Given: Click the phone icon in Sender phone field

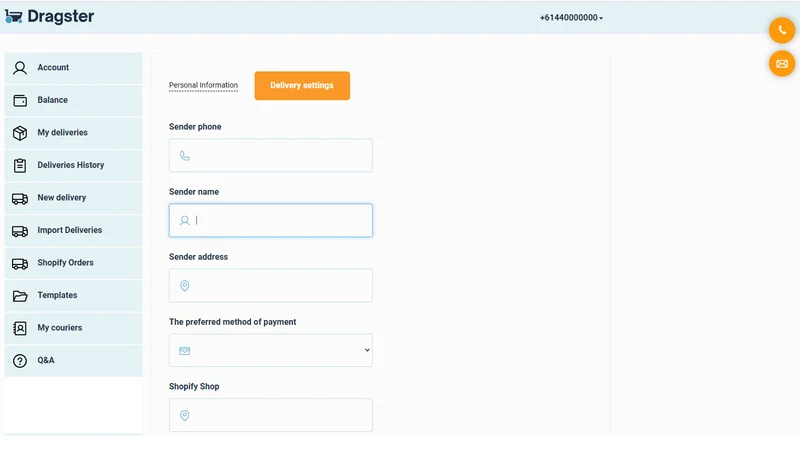Looking at the screenshot, I should click(x=185, y=156).
